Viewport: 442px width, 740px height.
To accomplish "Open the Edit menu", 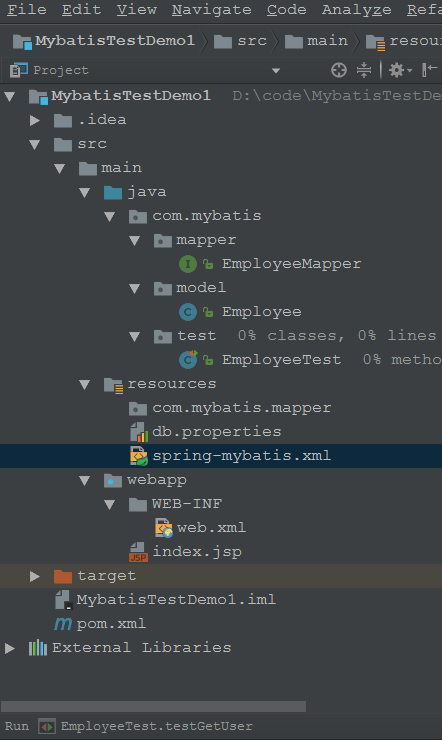I will [x=82, y=10].
